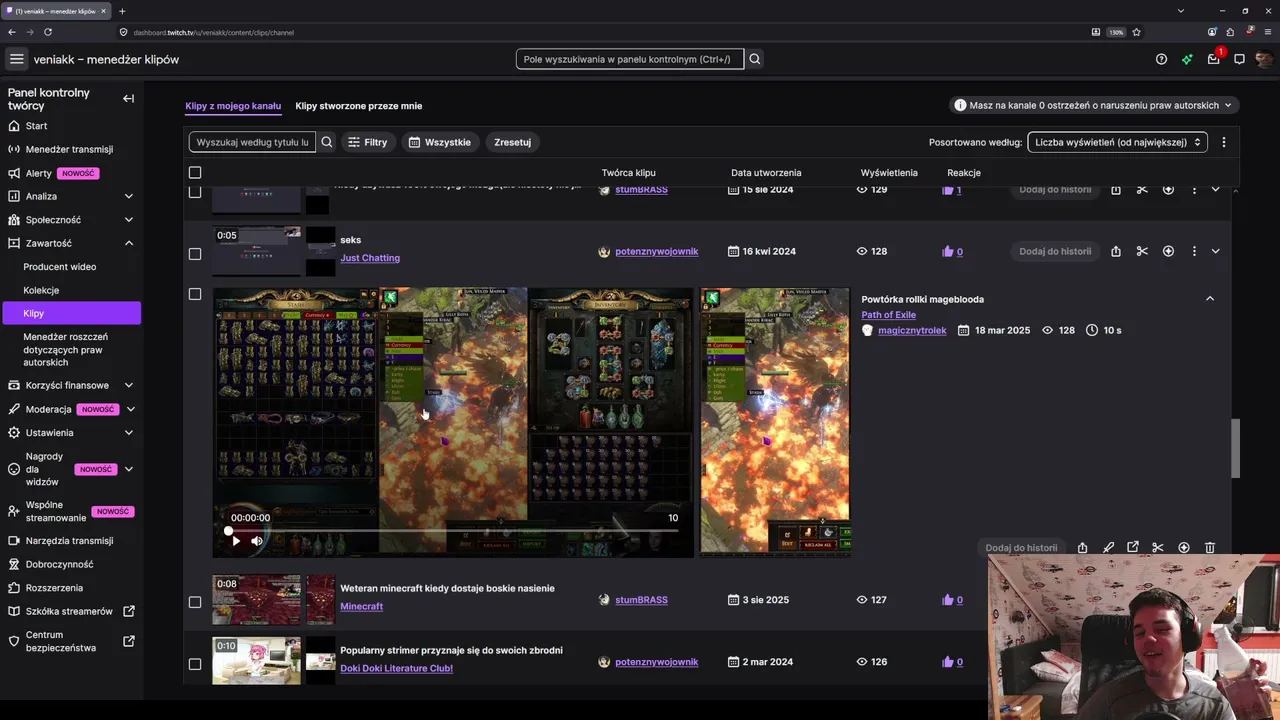
Task: Collapse the Powtórka rollki mageblooda details
Action: click(1210, 298)
